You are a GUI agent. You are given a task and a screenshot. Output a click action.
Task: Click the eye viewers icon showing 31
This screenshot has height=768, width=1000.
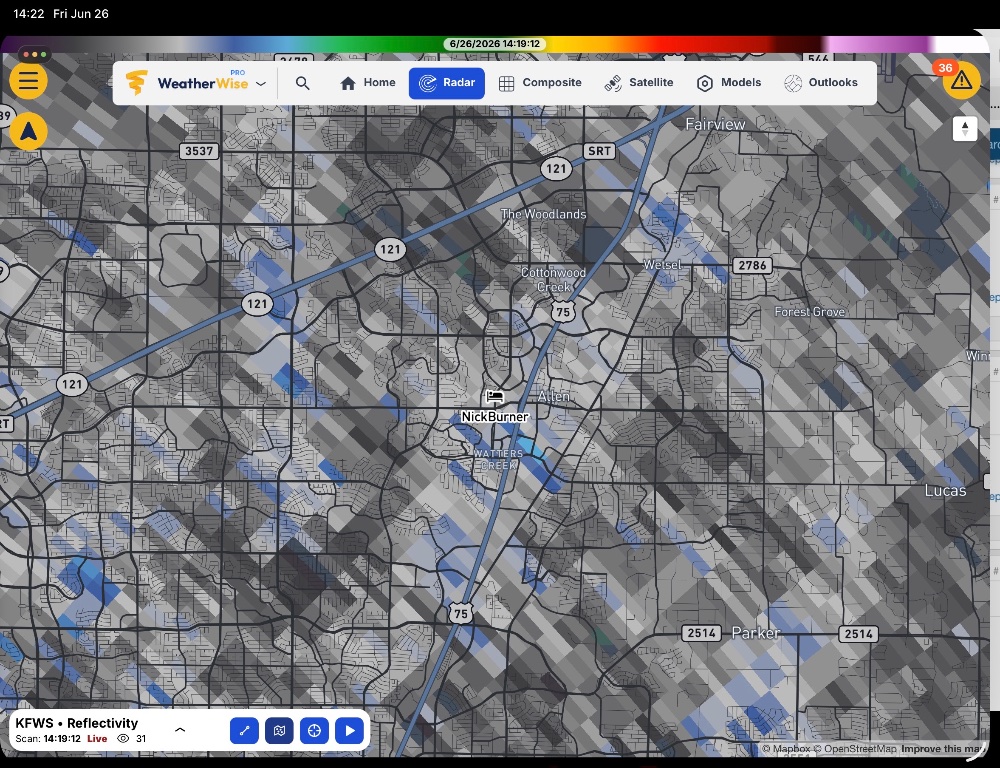pos(123,739)
